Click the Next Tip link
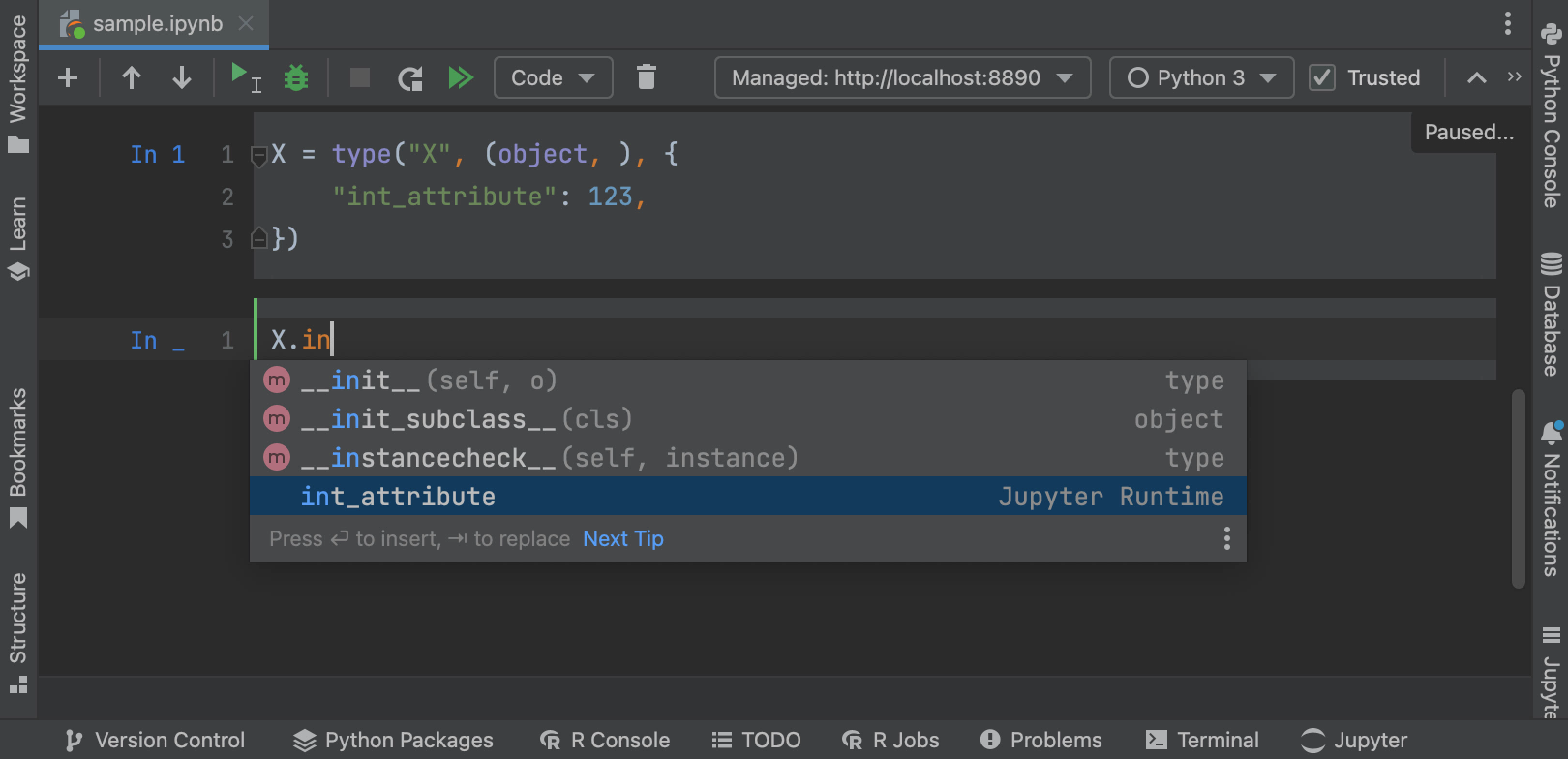 coord(623,539)
